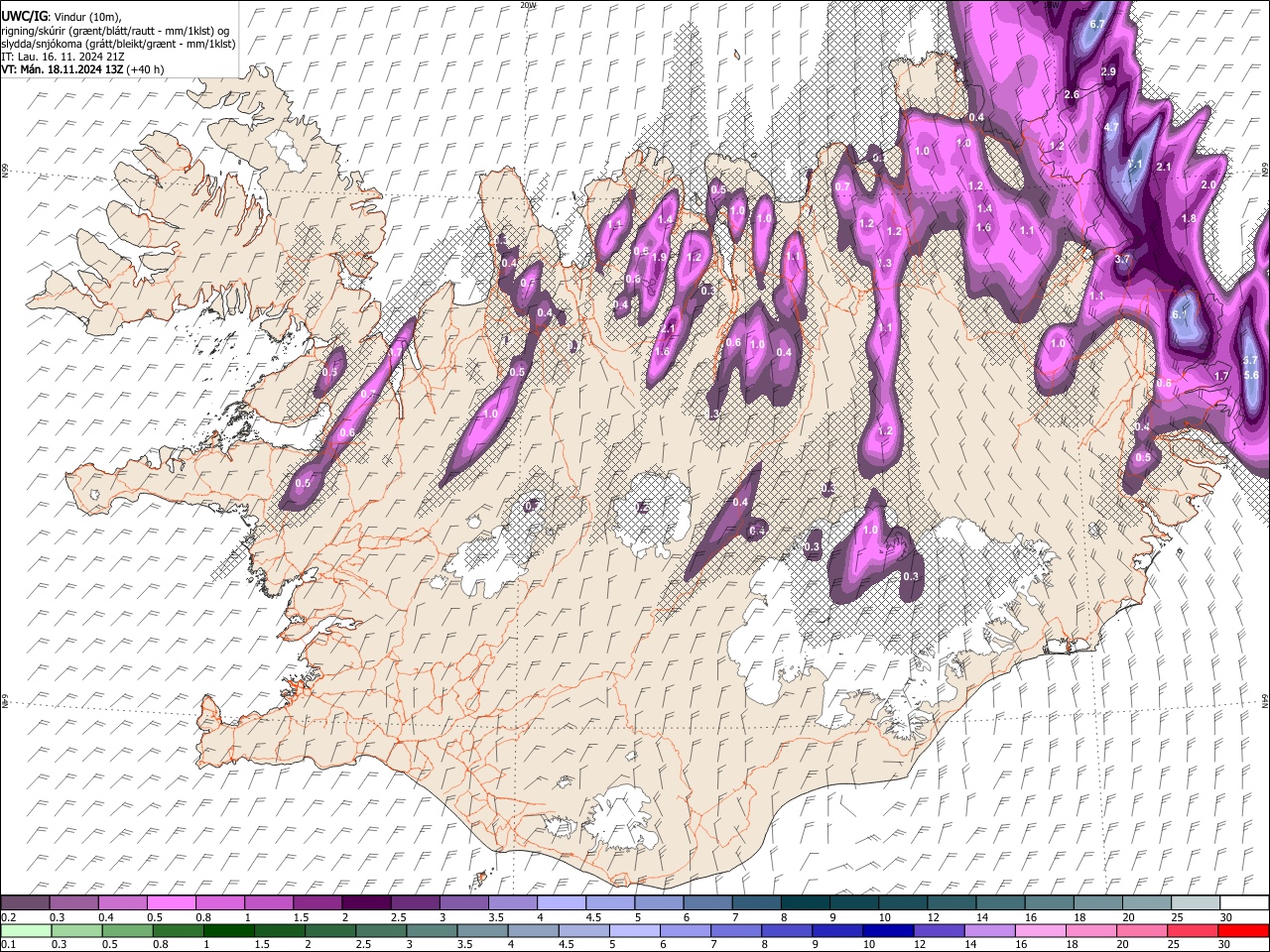Click the 1.3 precipitation value on the map
1270x952 pixels.
pos(885,263)
